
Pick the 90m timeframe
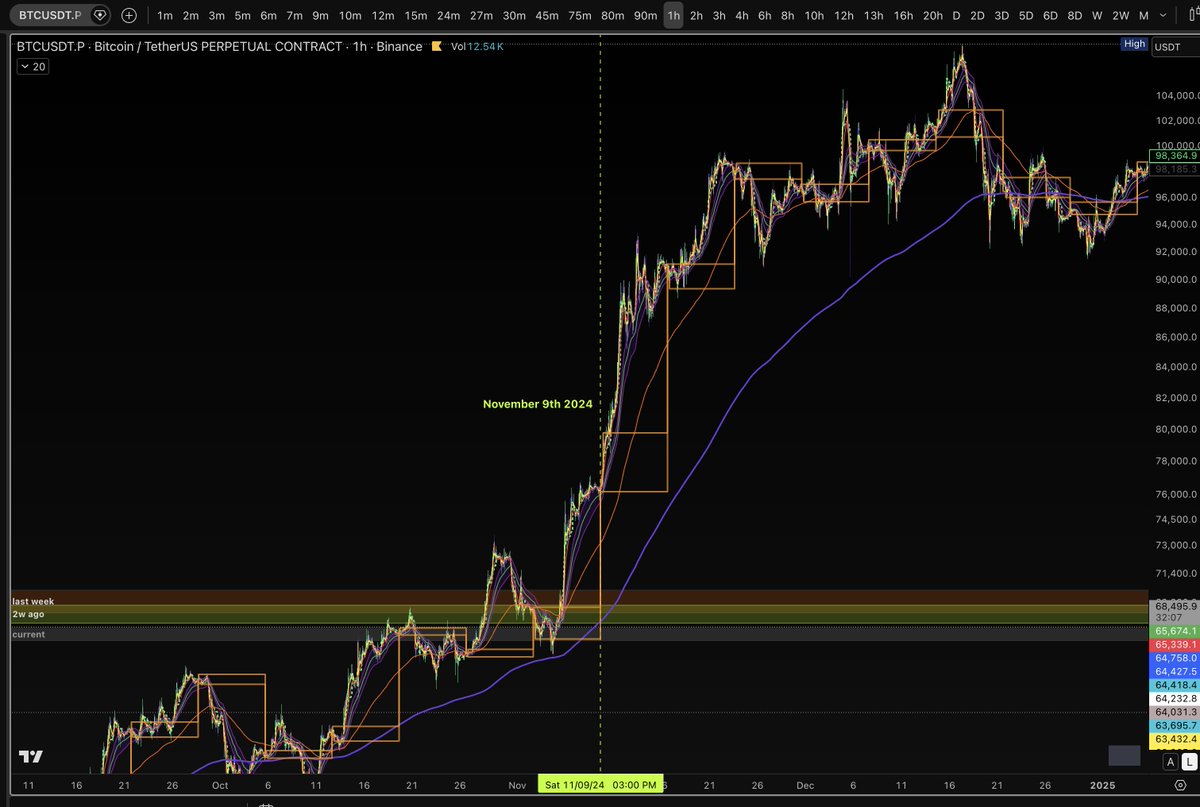click(646, 16)
